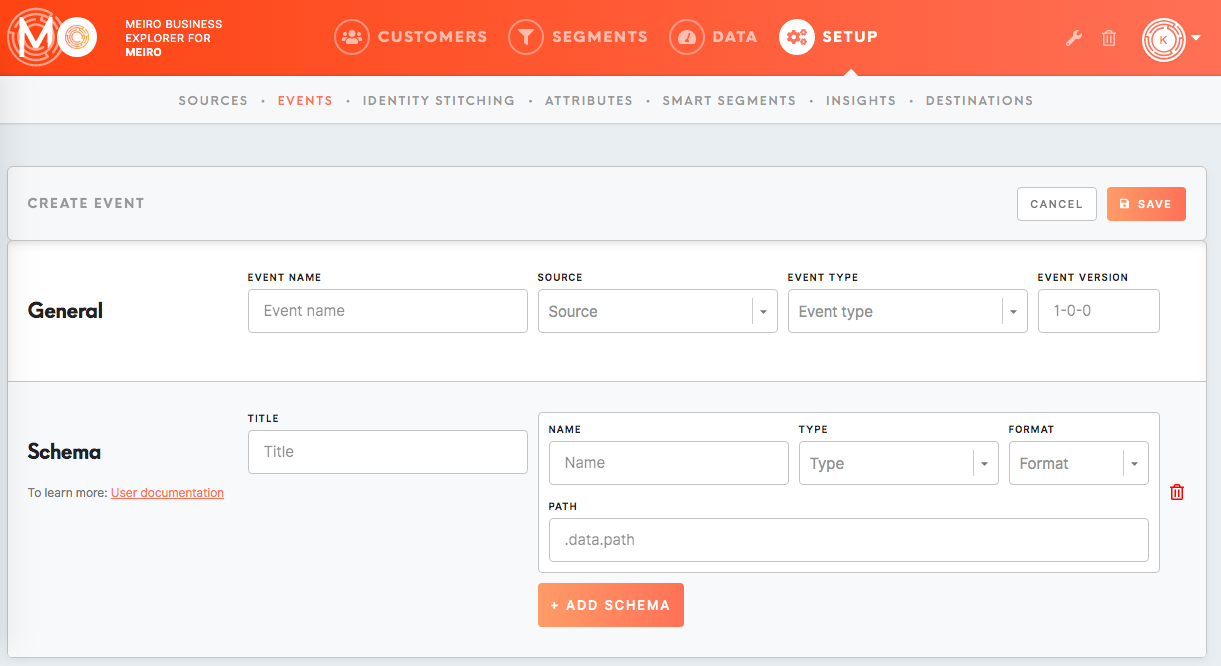Click the orange circular maze logo

point(76,38)
